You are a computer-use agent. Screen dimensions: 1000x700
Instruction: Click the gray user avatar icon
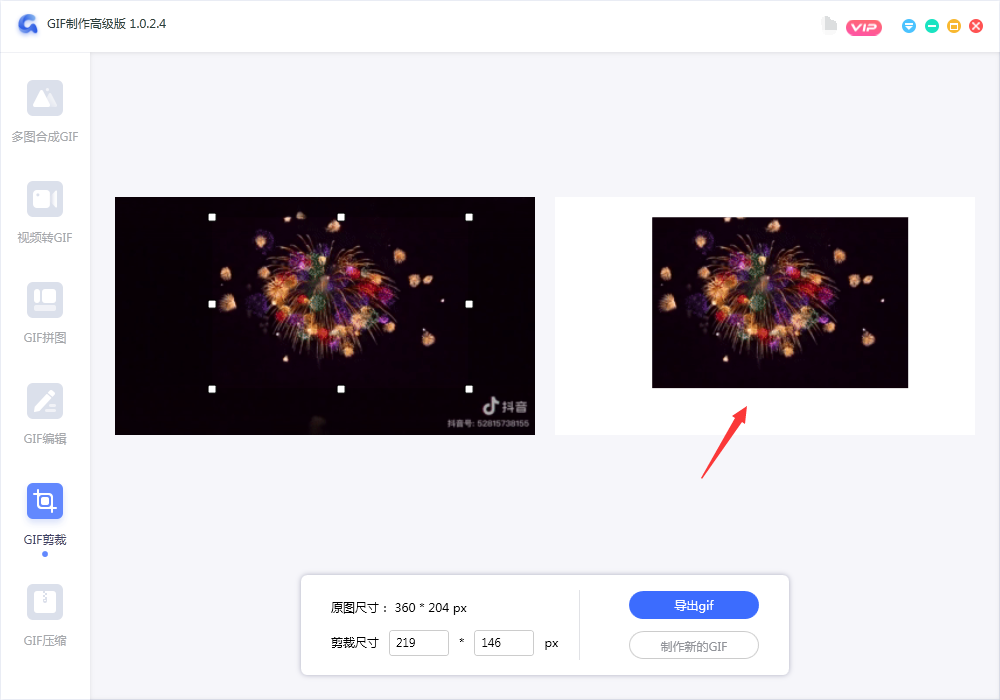tap(829, 25)
